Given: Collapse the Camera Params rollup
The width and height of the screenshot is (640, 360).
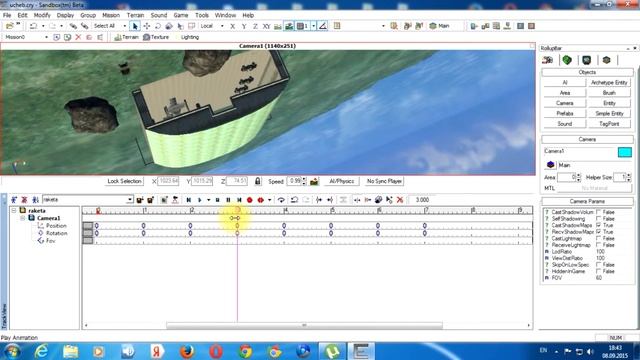Looking at the screenshot, I should pos(587,201).
